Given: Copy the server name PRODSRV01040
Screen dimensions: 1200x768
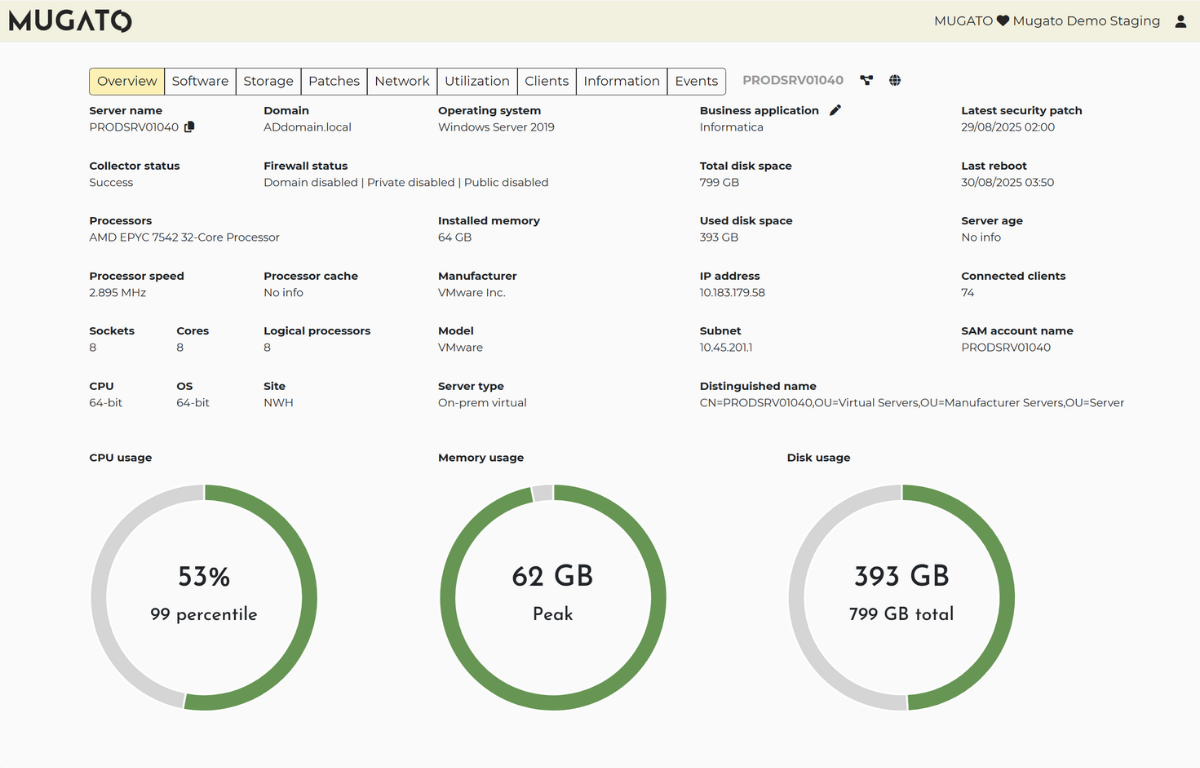Looking at the screenshot, I should coord(190,127).
